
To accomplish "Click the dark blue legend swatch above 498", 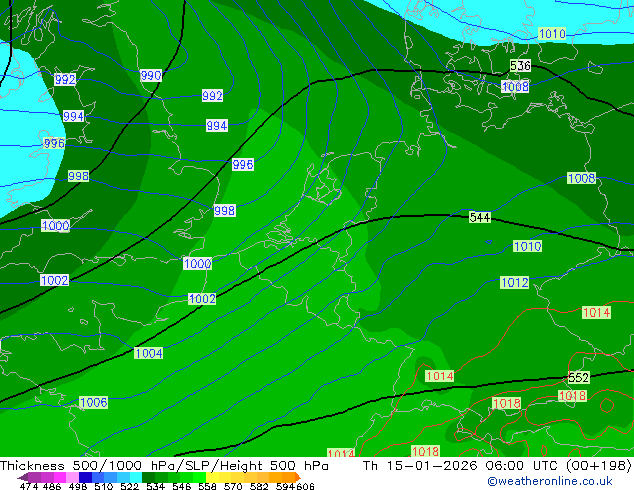I will pos(85,477).
